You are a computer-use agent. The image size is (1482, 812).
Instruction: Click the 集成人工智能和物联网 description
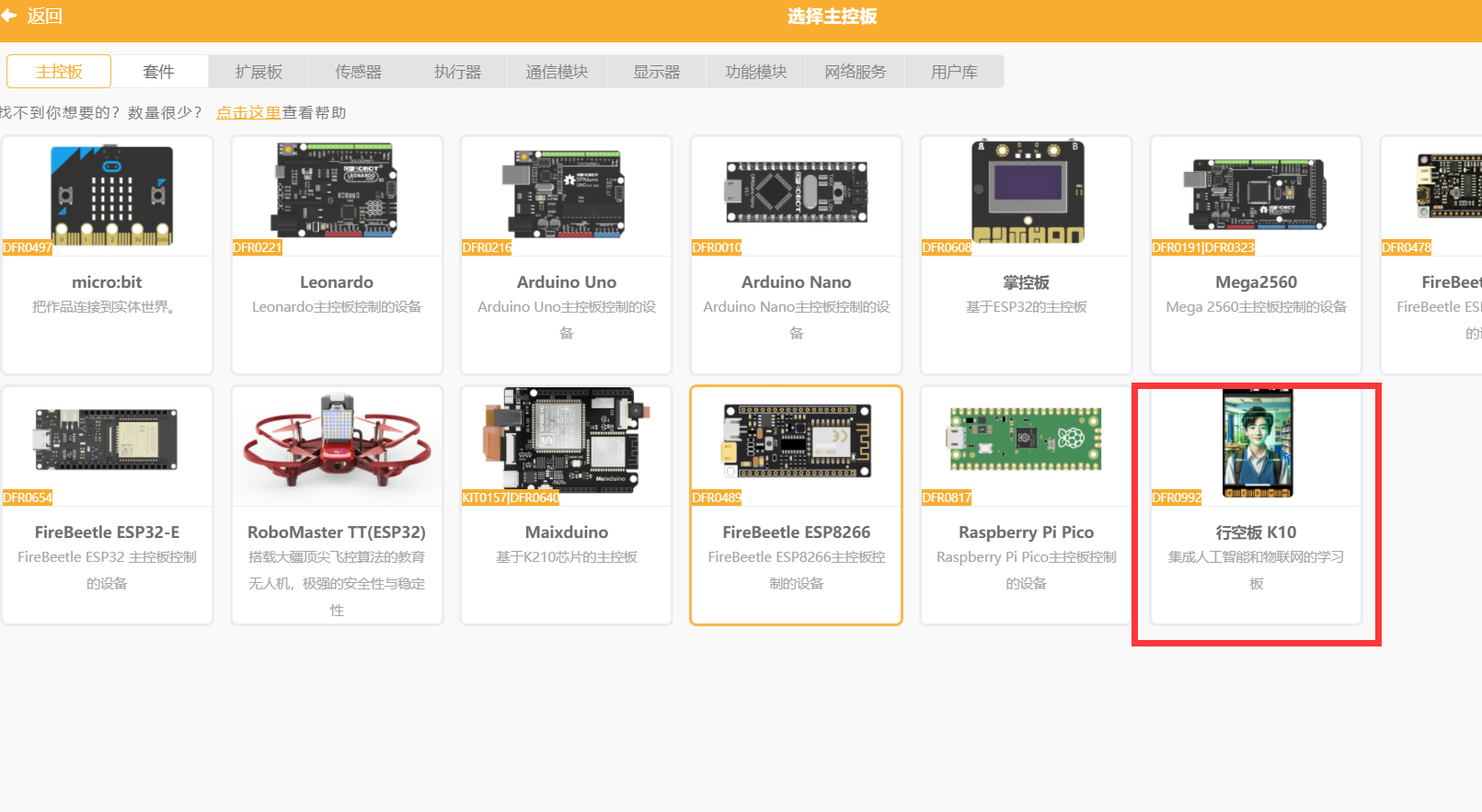[x=1257, y=570]
